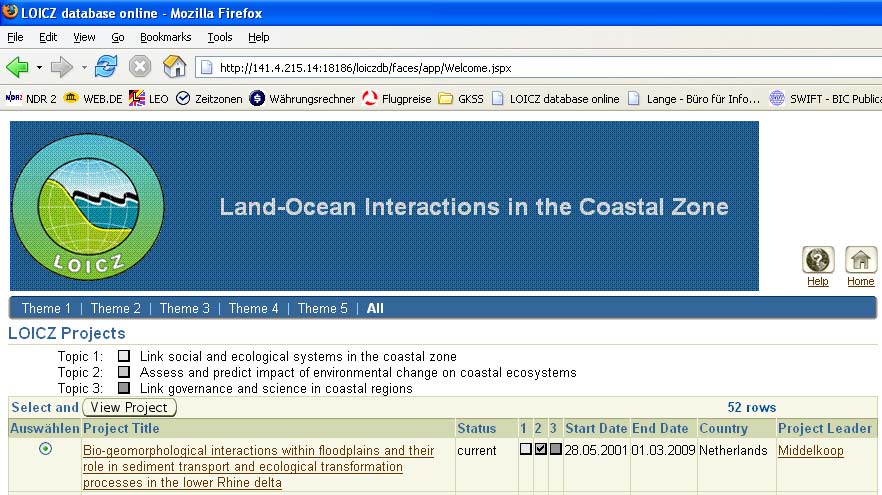Click the Topic 3 gray legend swatch
Image resolution: width=882 pixels, height=495 pixels.
pyautogui.click(x=124, y=388)
